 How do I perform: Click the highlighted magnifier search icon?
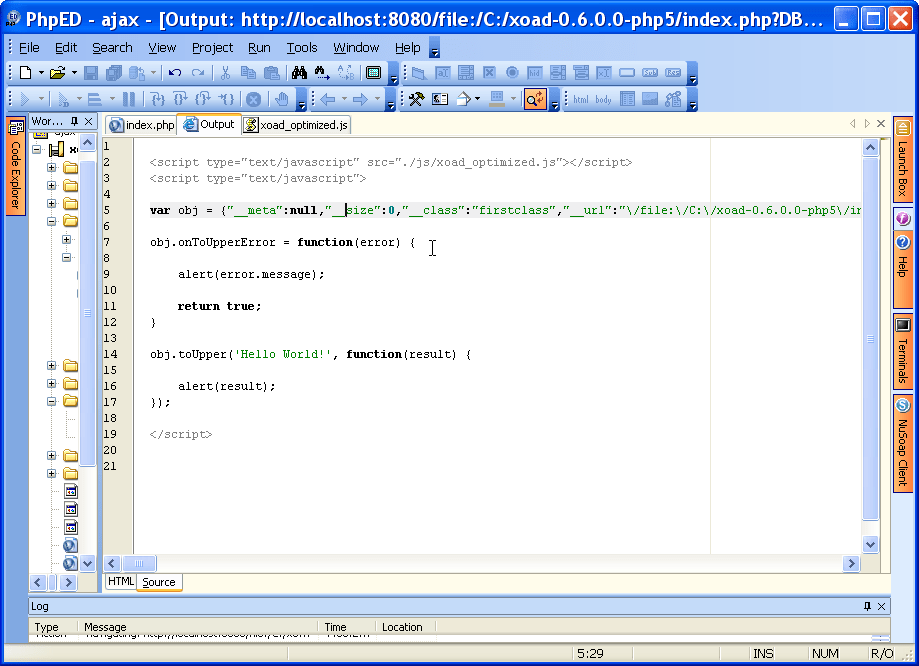[535, 99]
